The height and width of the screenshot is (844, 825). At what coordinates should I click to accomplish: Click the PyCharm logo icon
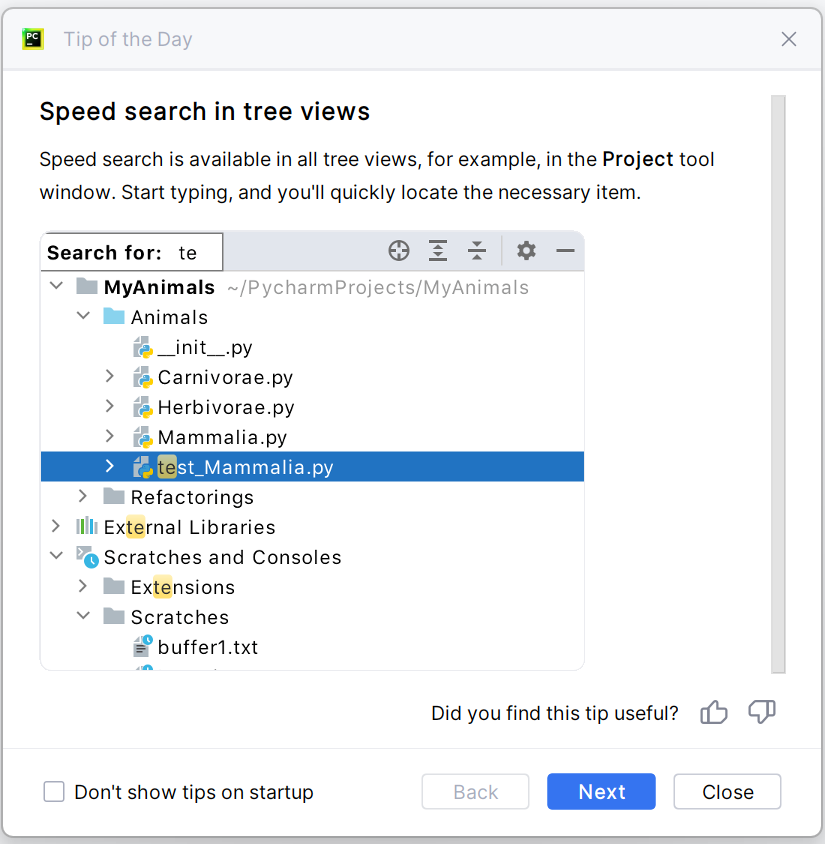click(x=33, y=39)
